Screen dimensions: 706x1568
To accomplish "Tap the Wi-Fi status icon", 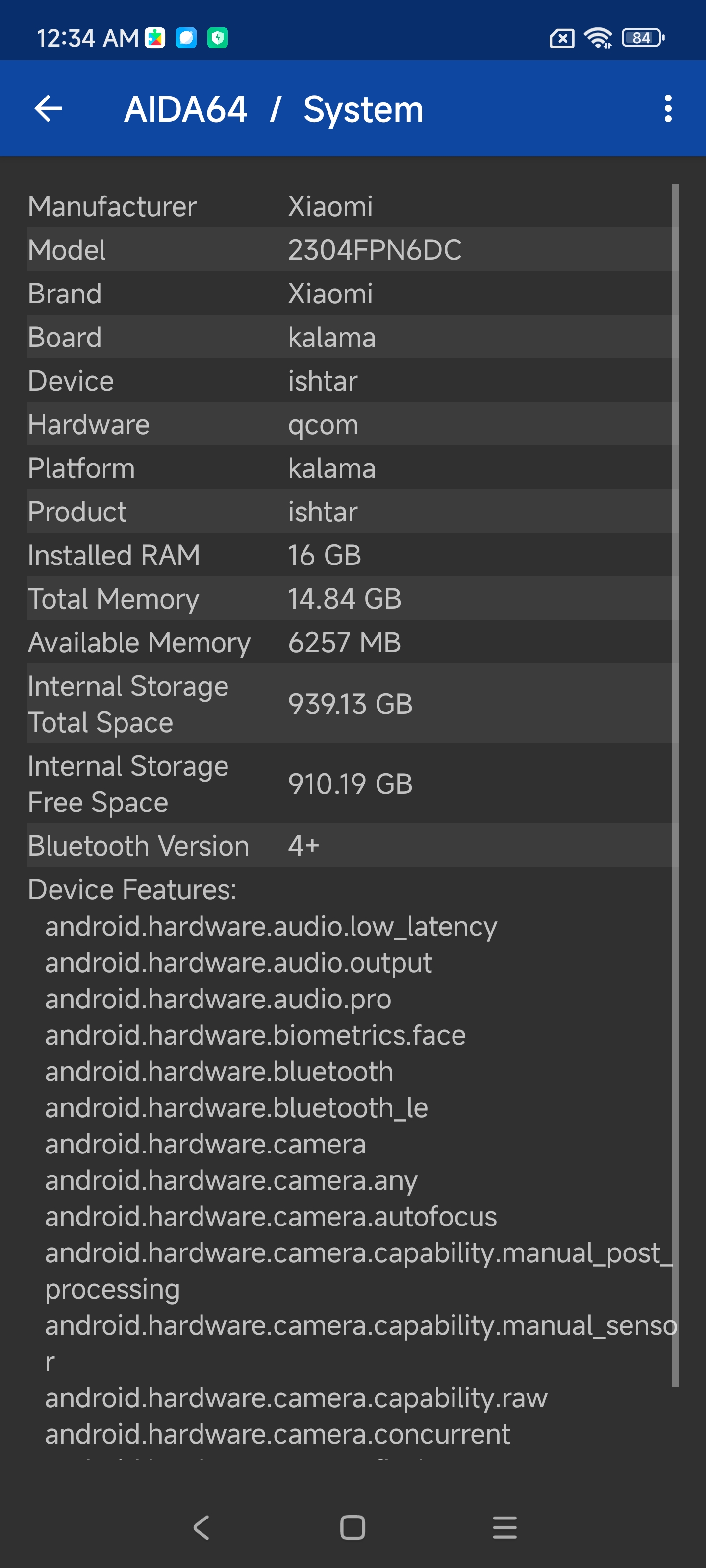I will click(598, 38).
